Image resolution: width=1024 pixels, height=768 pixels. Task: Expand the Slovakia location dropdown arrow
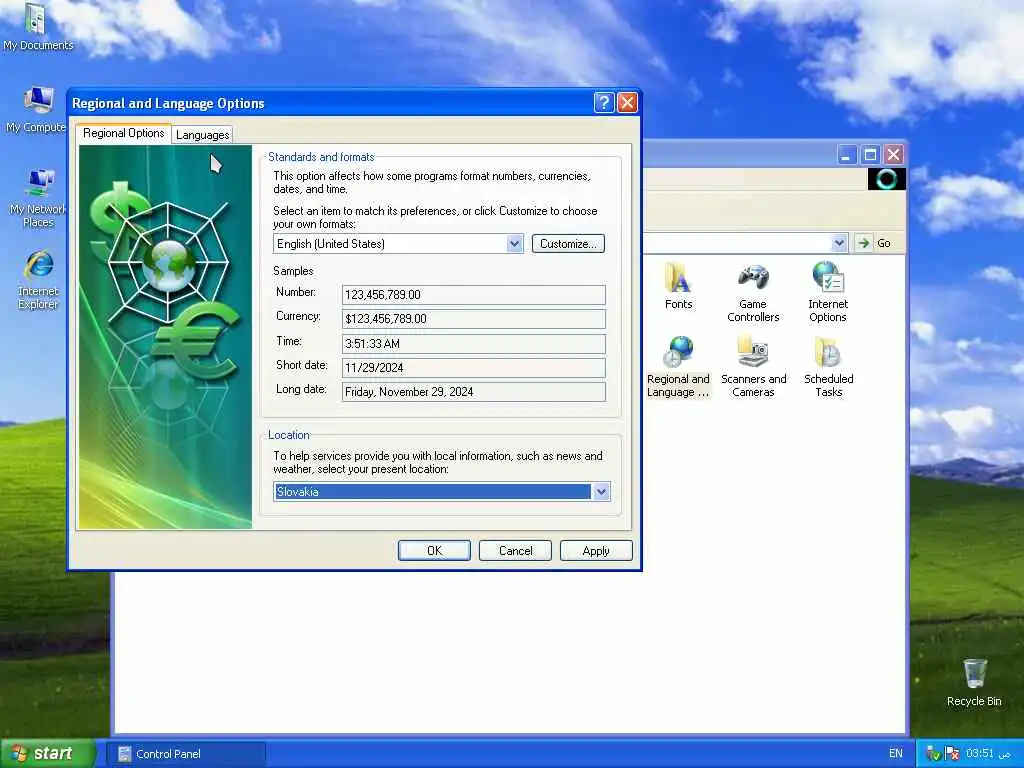(601, 491)
